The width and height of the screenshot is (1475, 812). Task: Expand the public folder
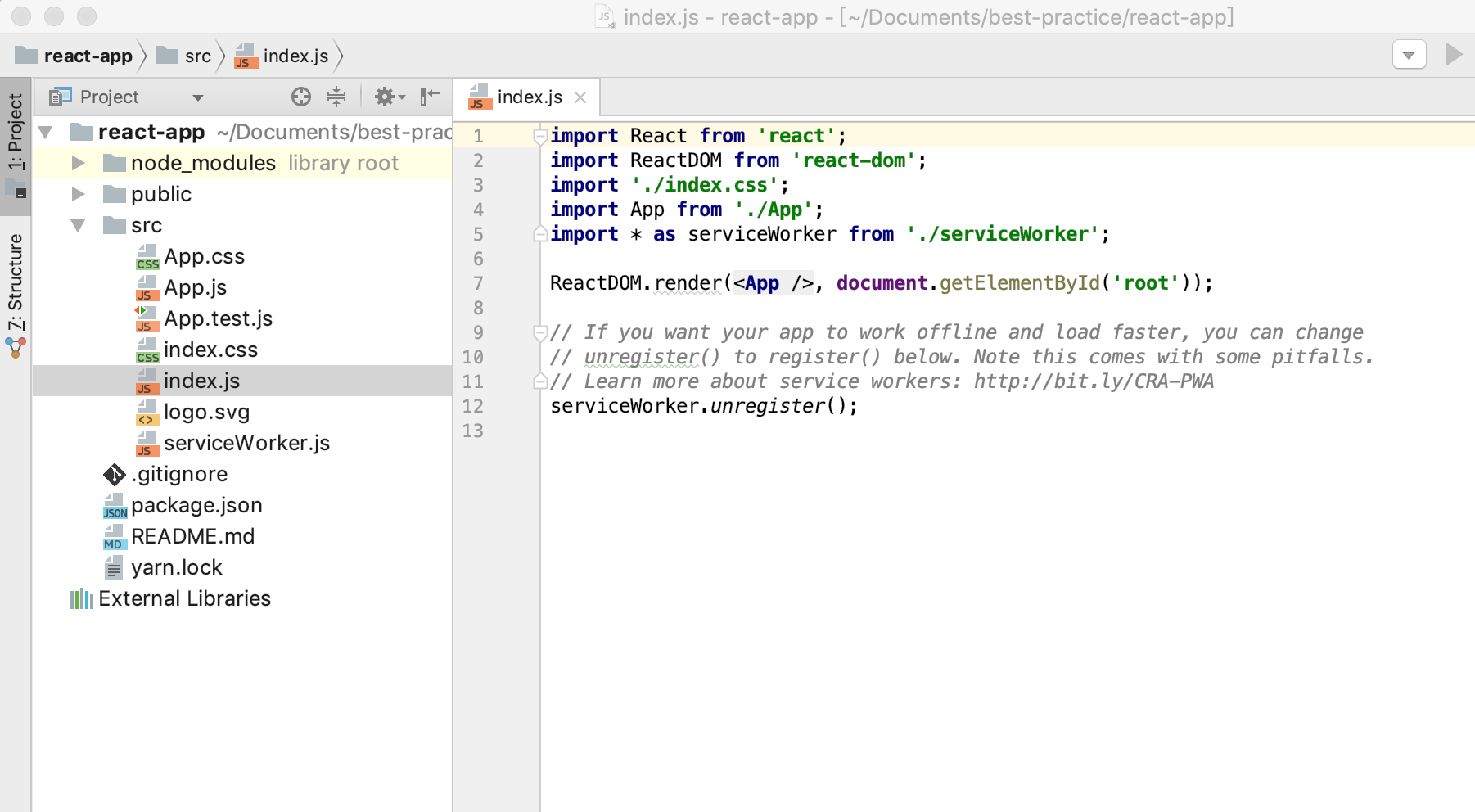point(78,194)
